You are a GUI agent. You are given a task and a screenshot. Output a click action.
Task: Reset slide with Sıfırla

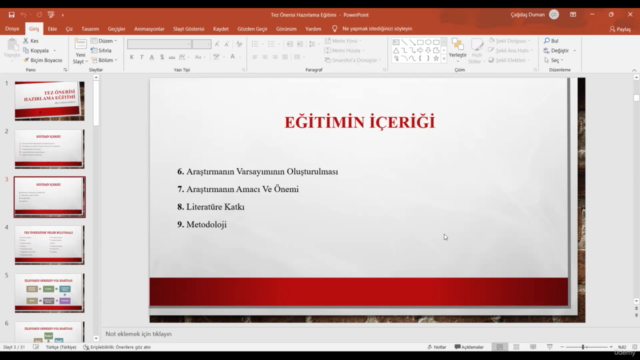pos(101,51)
